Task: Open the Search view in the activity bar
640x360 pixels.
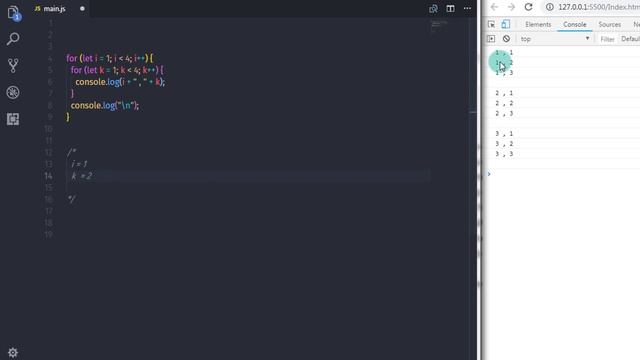Action: click(13, 39)
